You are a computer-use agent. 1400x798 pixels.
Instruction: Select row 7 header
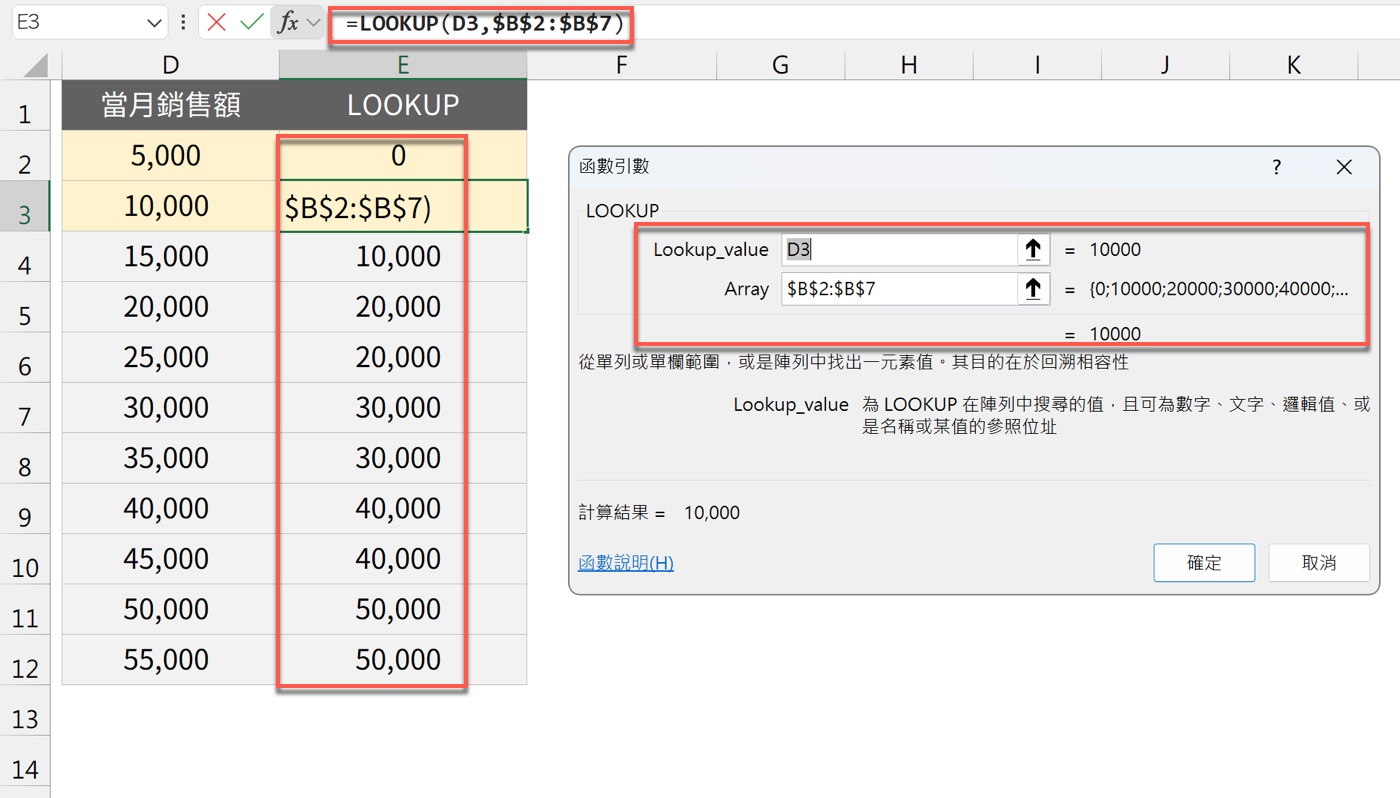(25, 408)
